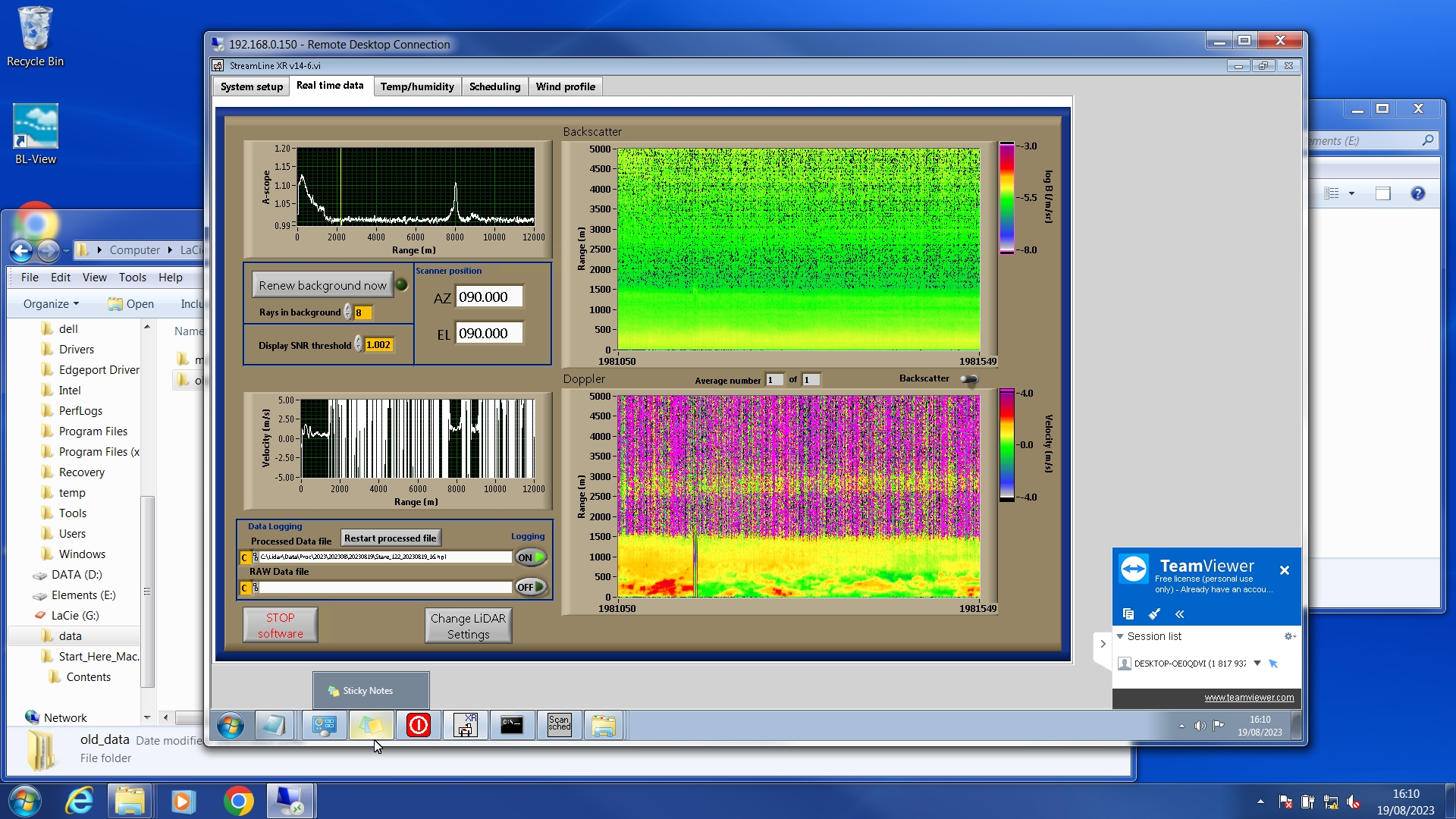Open the Tools menu in Explorer
This screenshot has width=1456, height=819.
pos(132,278)
